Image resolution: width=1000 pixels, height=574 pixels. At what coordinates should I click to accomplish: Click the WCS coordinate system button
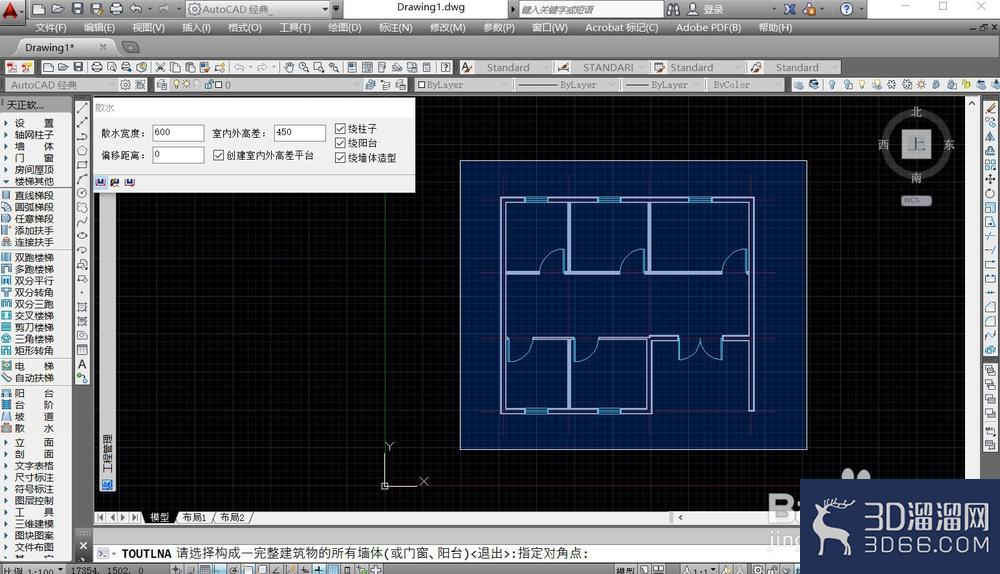click(x=916, y=200)
